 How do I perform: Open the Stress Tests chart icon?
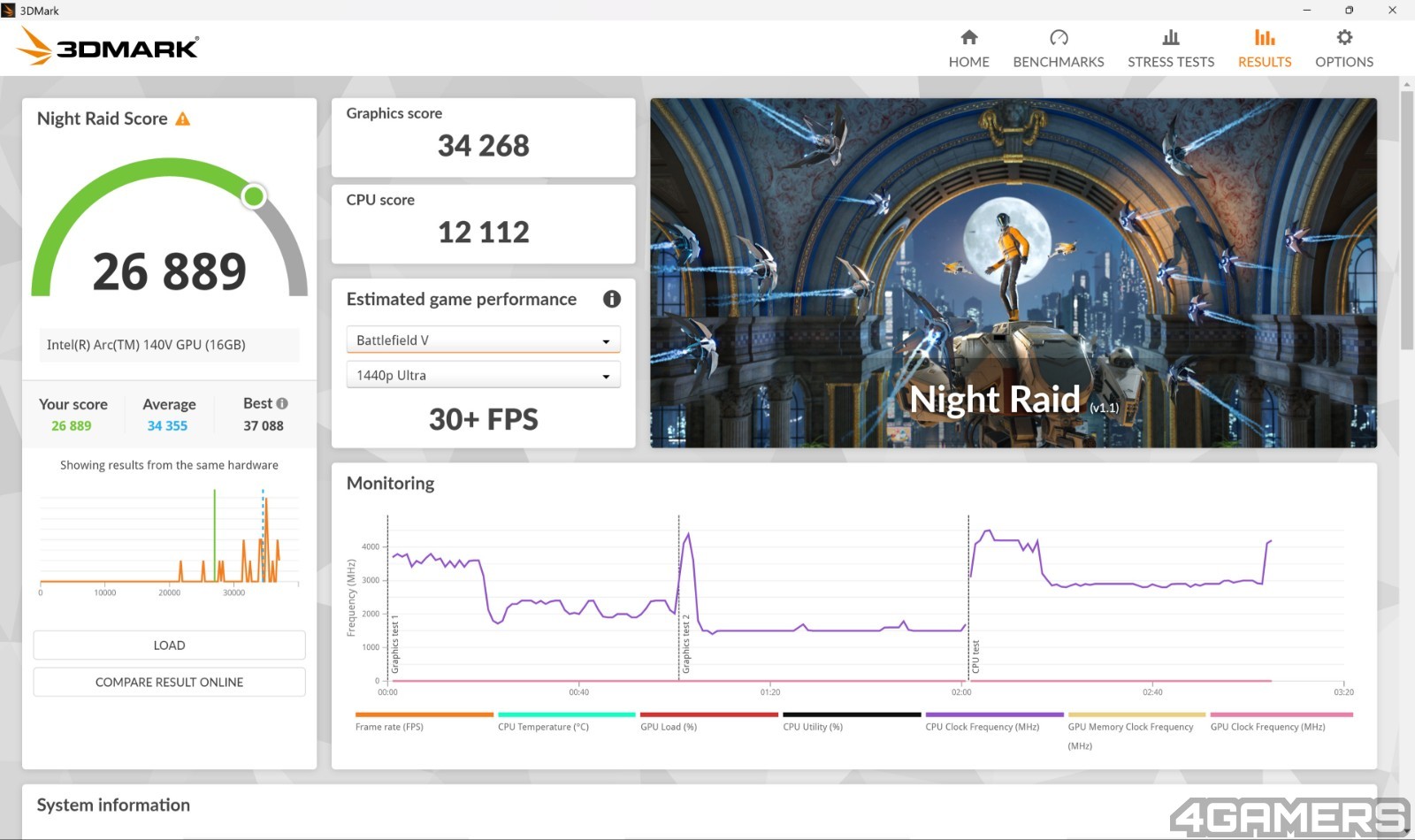pos(1170,37)
